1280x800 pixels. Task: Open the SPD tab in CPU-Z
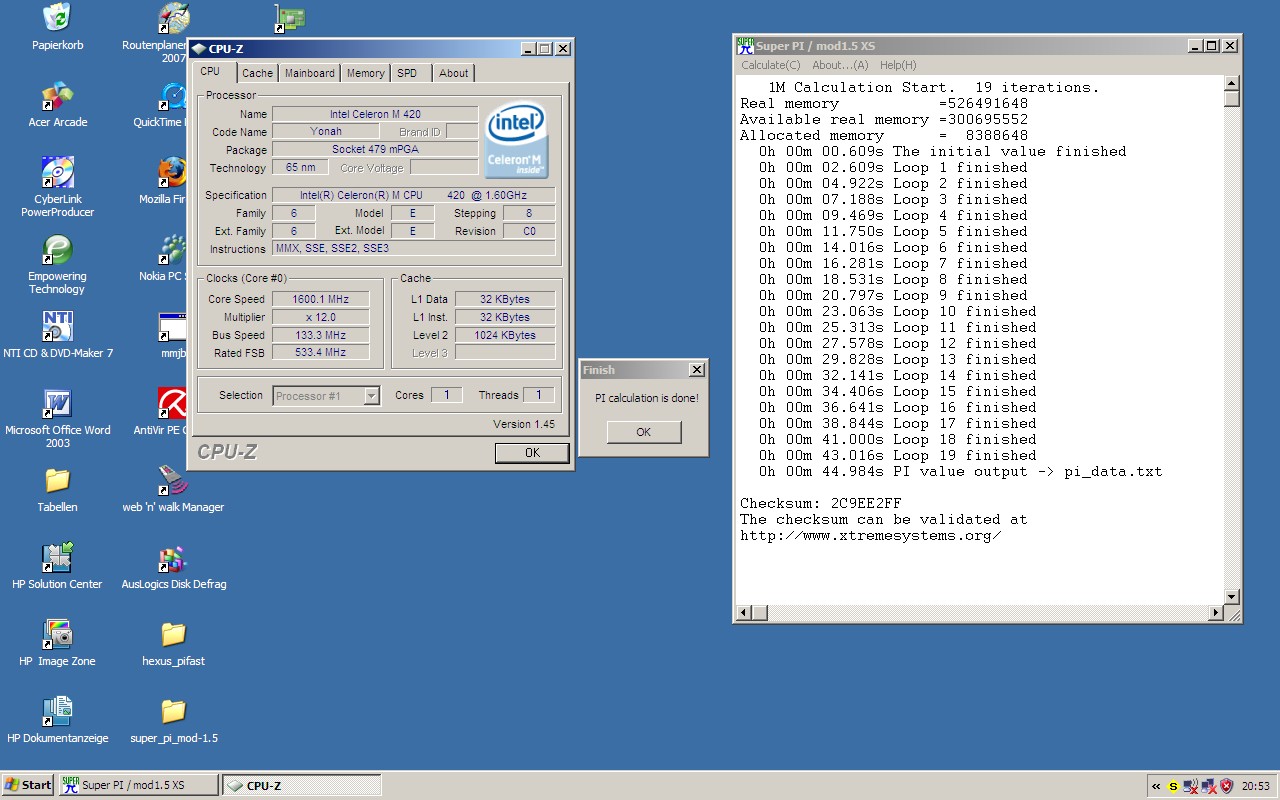[407, 73]
